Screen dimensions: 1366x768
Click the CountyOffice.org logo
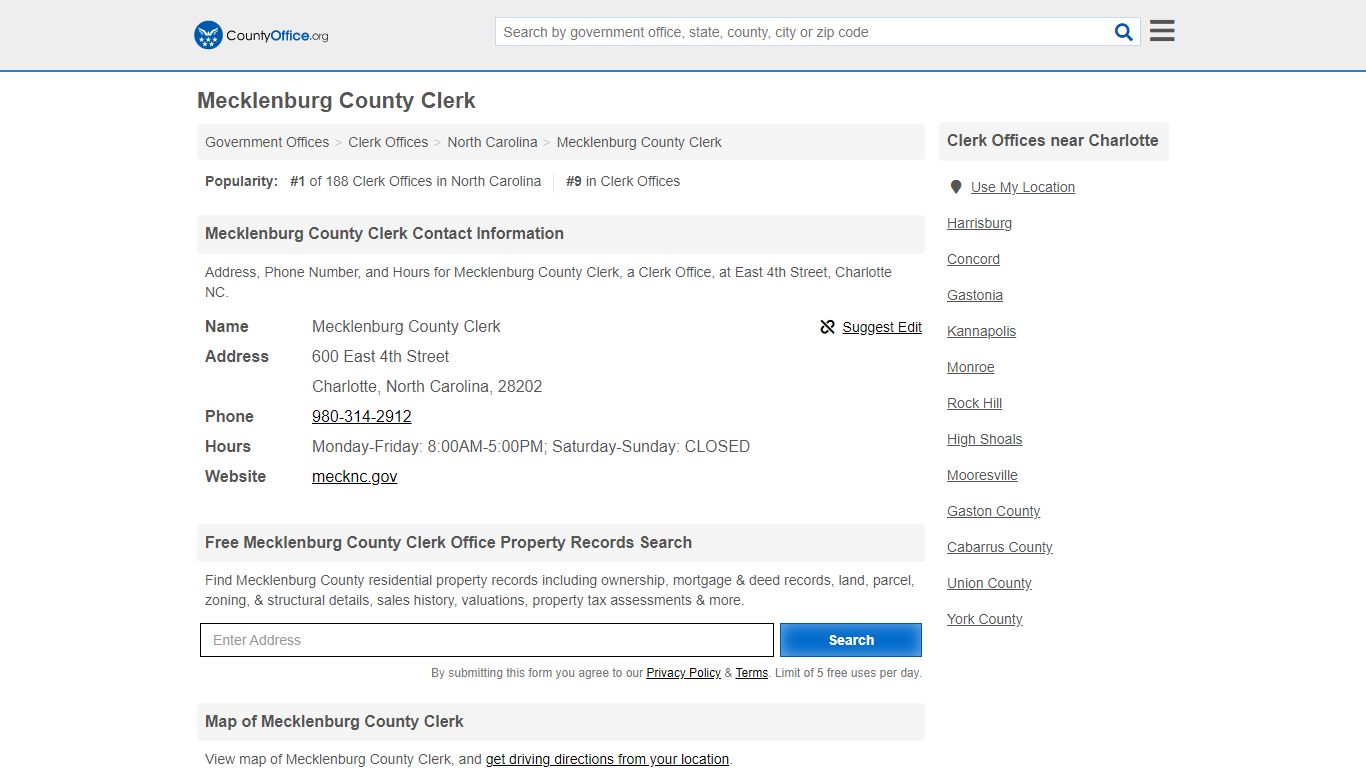(261, 35)
